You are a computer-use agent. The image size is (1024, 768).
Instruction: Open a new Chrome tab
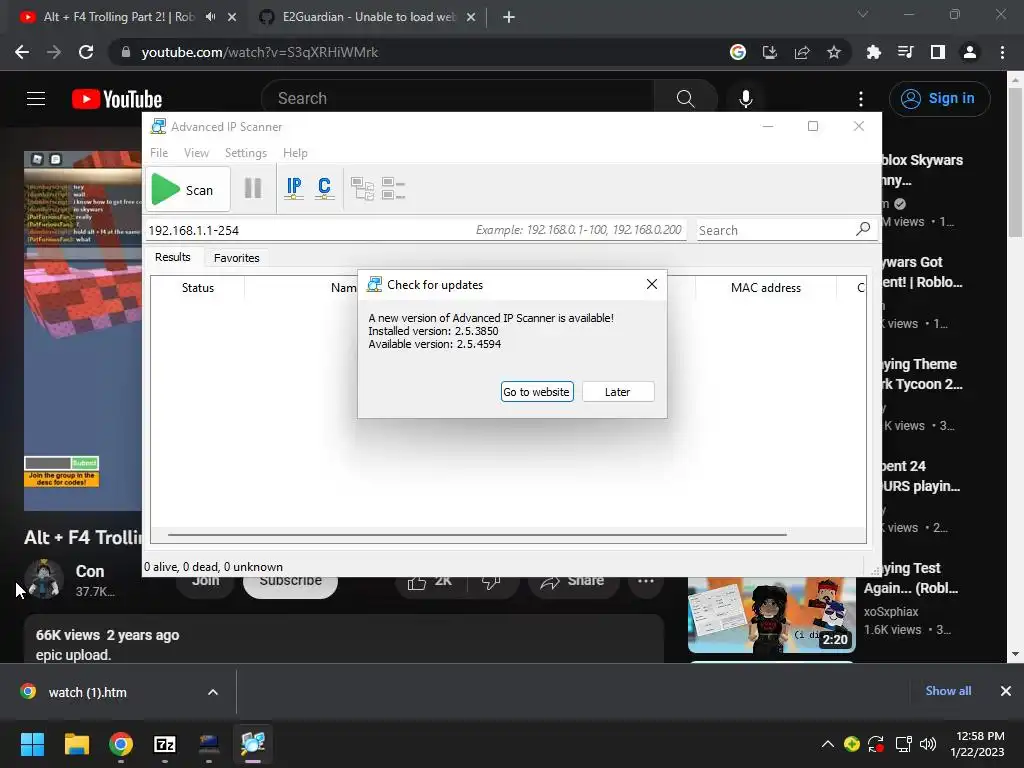click(509, 17)
